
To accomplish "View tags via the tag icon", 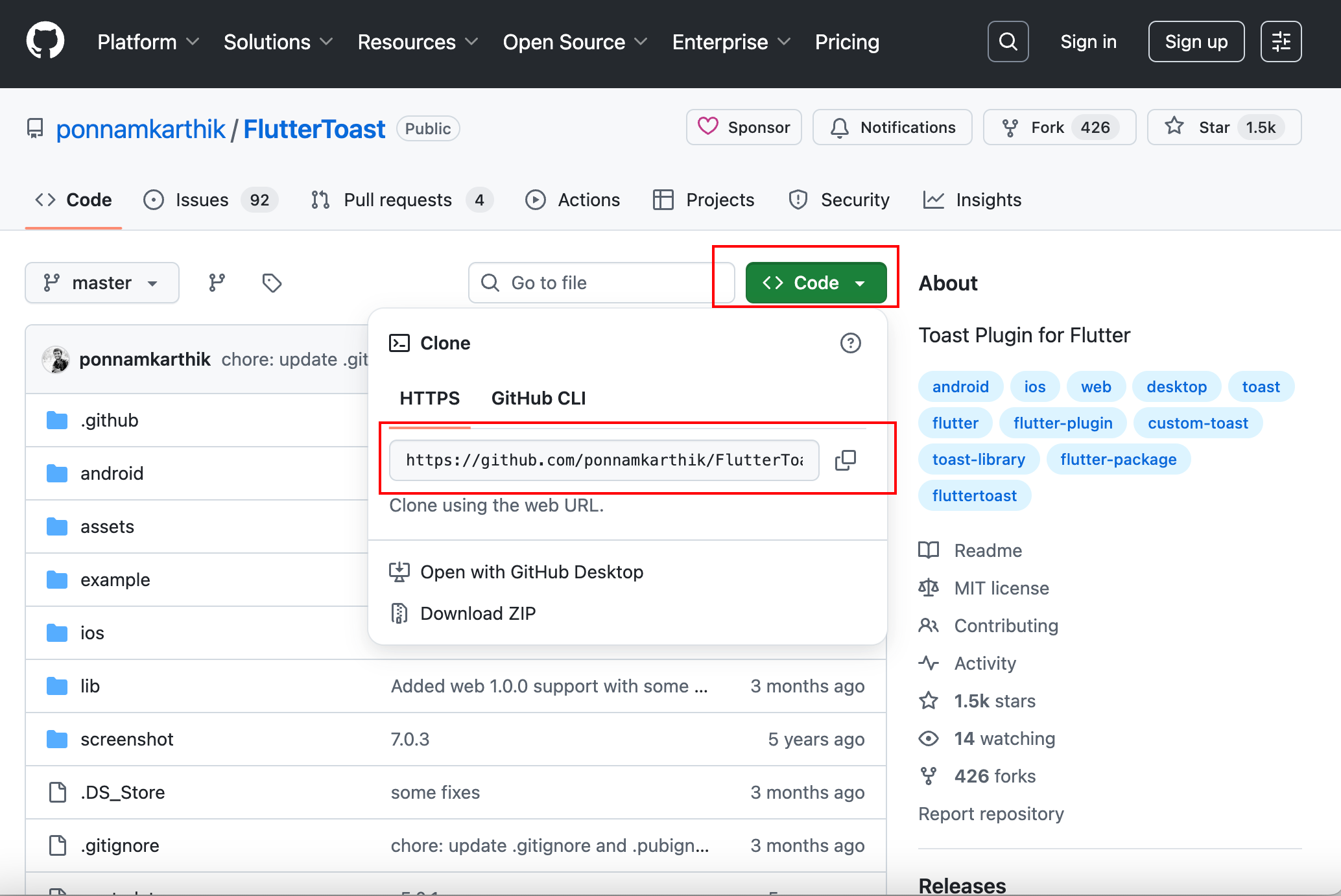I will (272, 283).
